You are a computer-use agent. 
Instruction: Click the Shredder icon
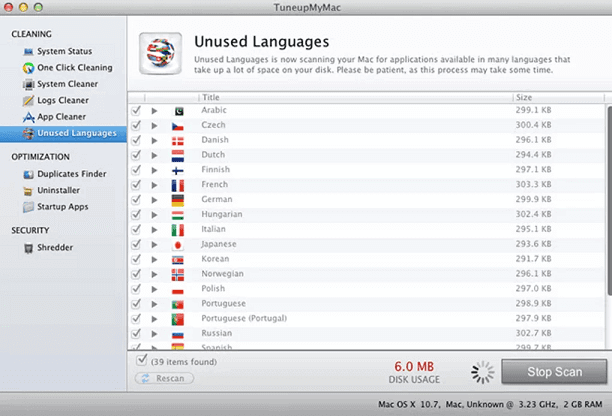pyautogui.click(x=28, y=248)
